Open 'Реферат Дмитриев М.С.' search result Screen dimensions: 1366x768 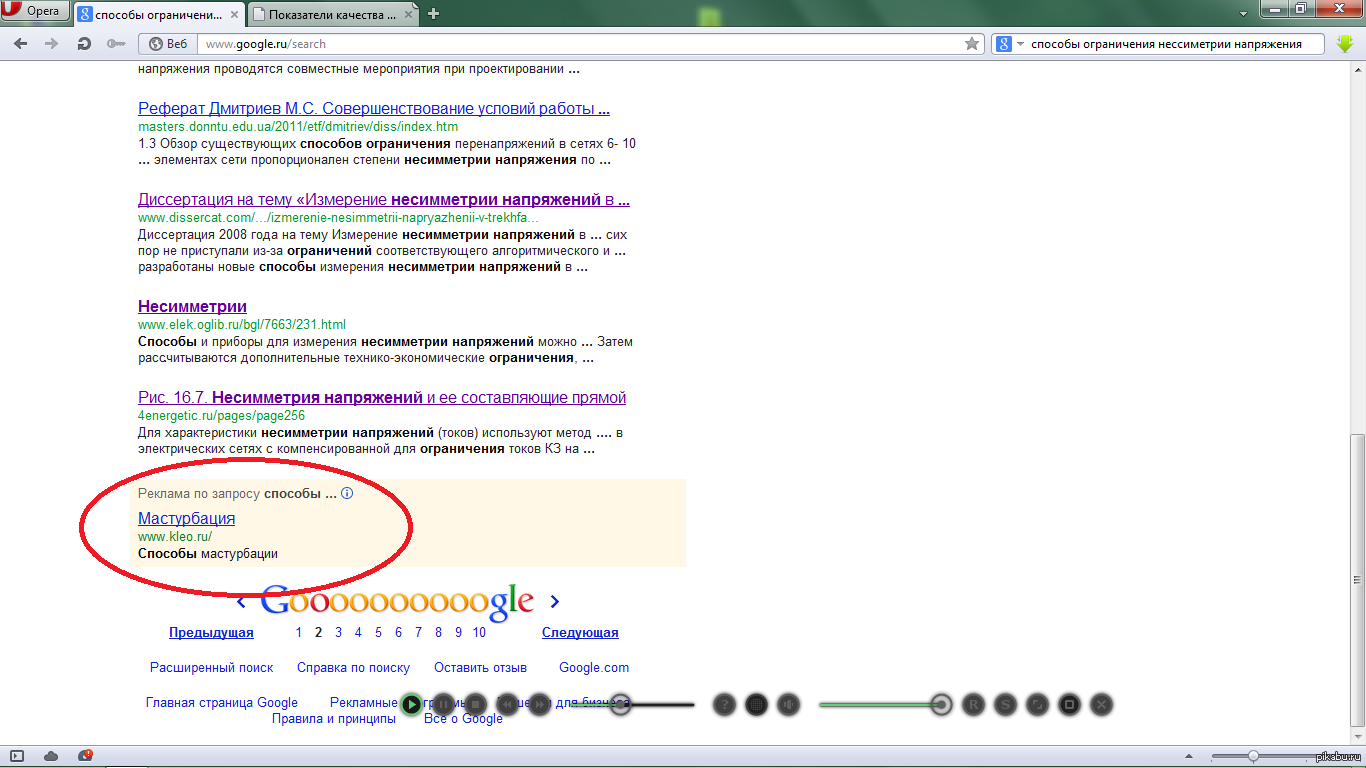374,108
